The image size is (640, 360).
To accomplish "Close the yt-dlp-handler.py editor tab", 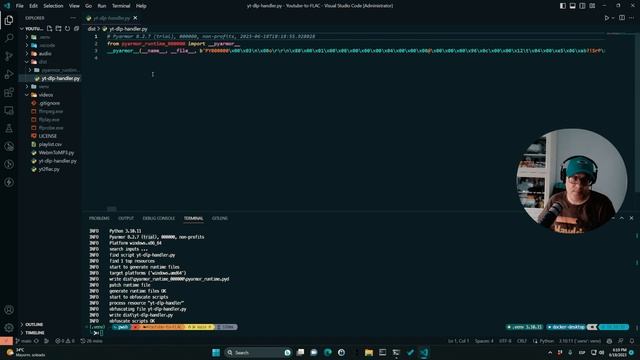I will click(x=135, y=18).
